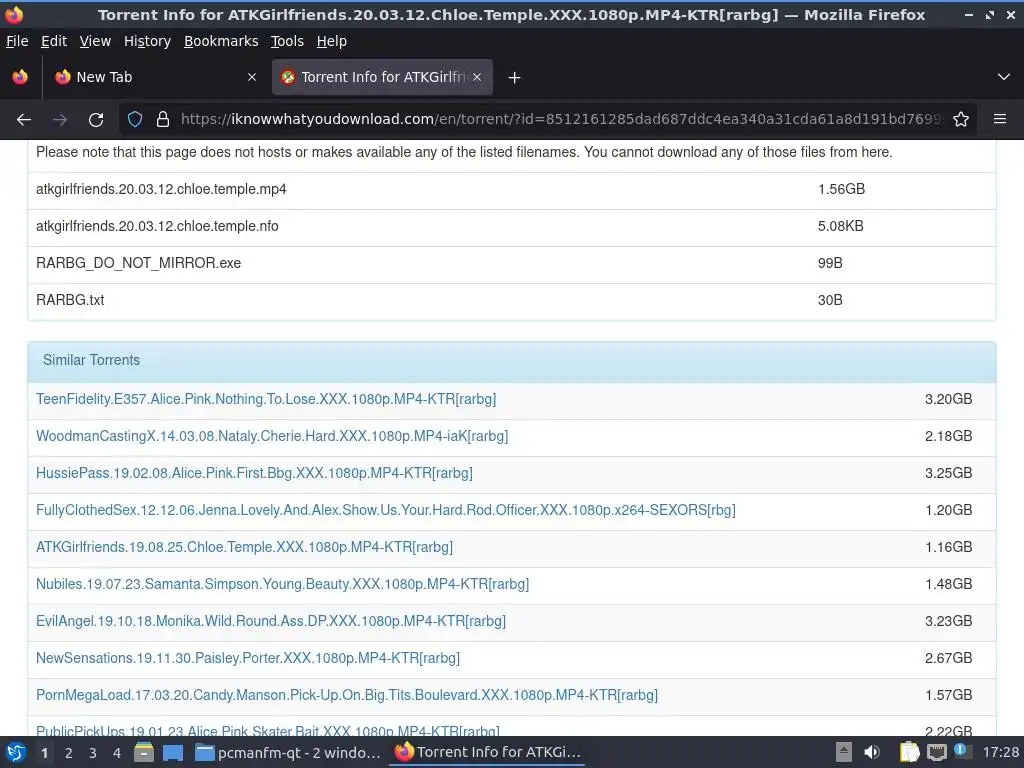The width and height of the screenshot is (1024, 768).
Task: Expand the list all tabs chevron
Action: coord(1004,77)
